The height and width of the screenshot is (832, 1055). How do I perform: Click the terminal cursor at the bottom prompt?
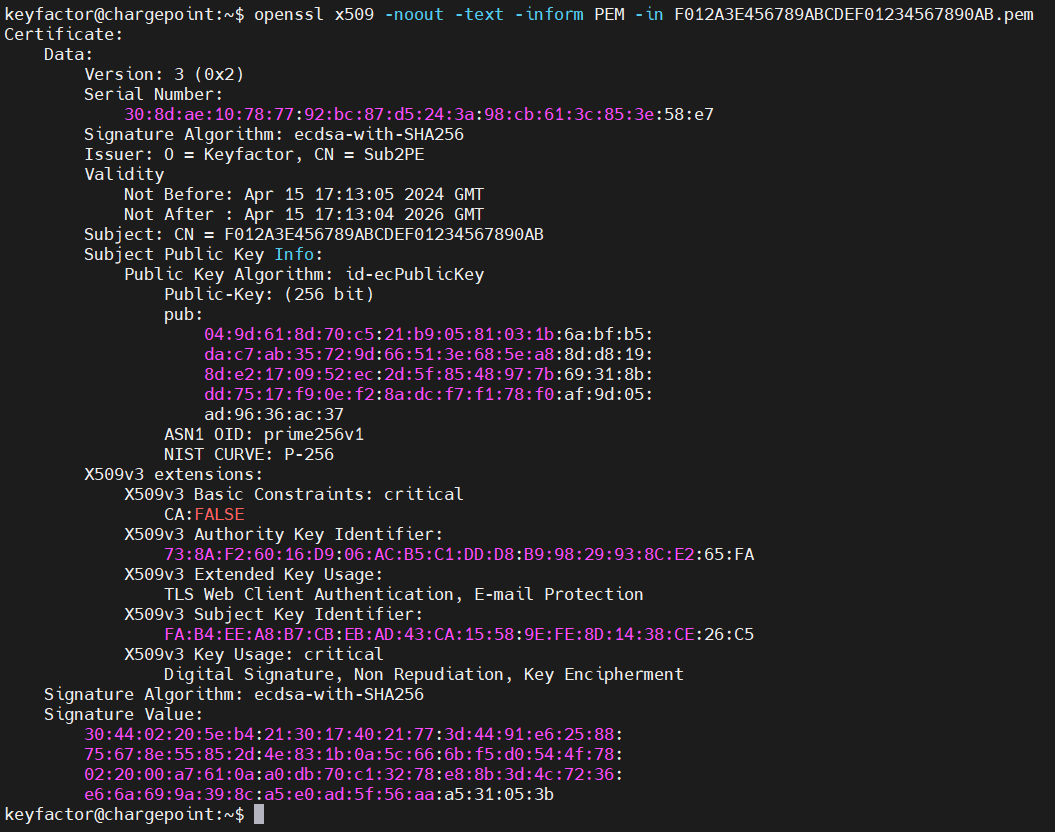coord(259,815)
